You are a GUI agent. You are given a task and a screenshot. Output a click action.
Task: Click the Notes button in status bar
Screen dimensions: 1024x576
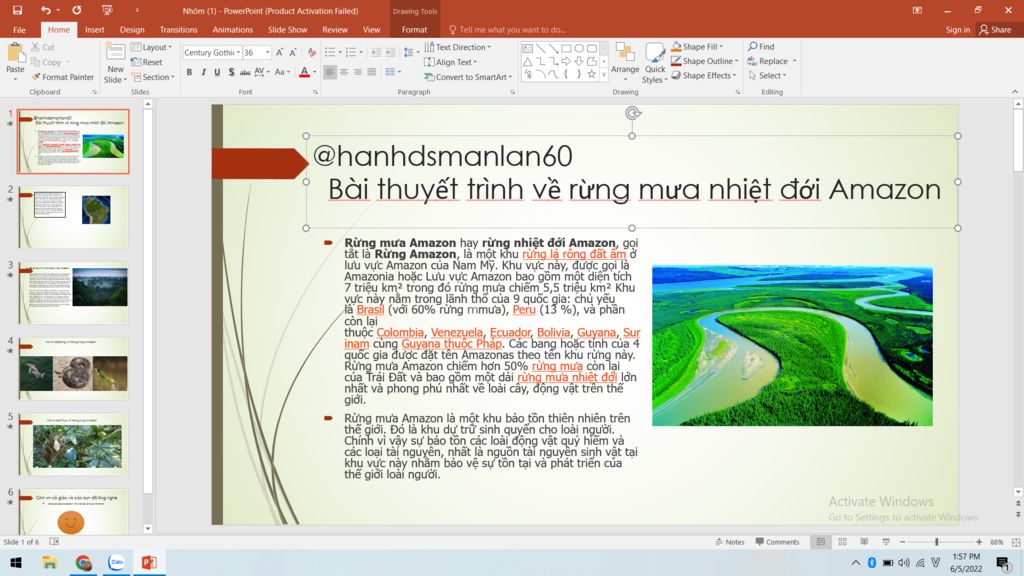[x=730, y=542]
